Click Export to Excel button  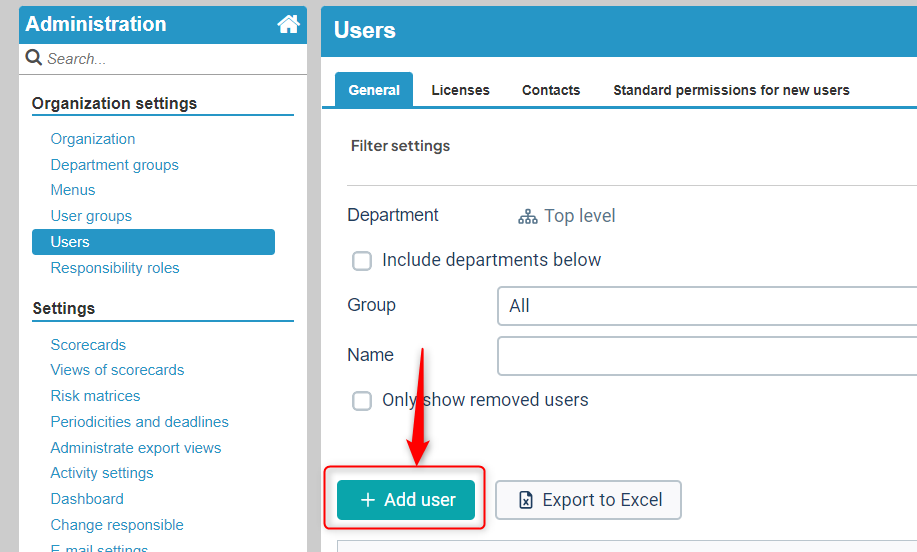point(588,500)
